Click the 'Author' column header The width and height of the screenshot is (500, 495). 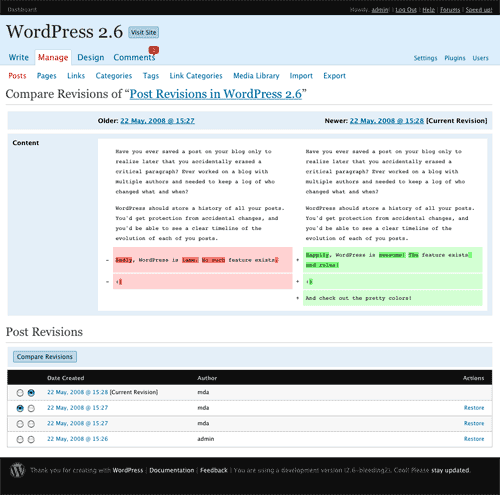(207, 378)
